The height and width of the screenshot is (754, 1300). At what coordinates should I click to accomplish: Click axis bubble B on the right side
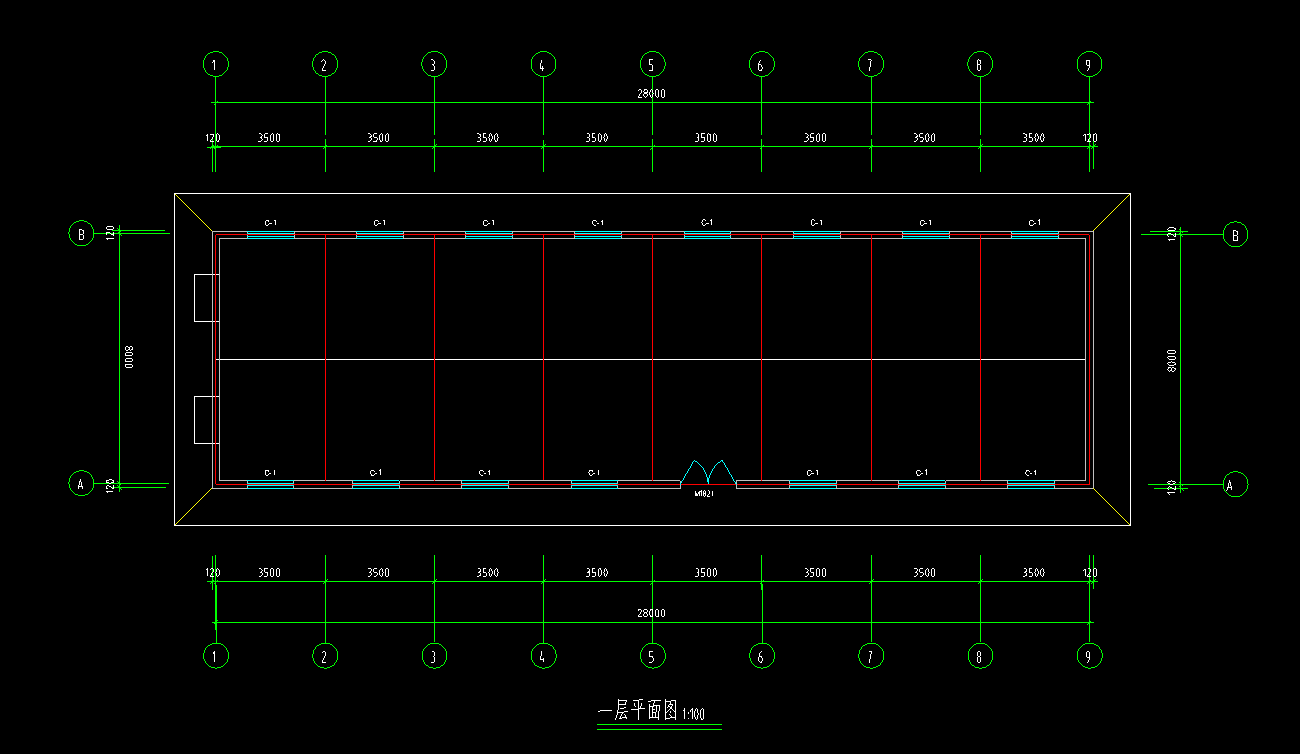1235,235
